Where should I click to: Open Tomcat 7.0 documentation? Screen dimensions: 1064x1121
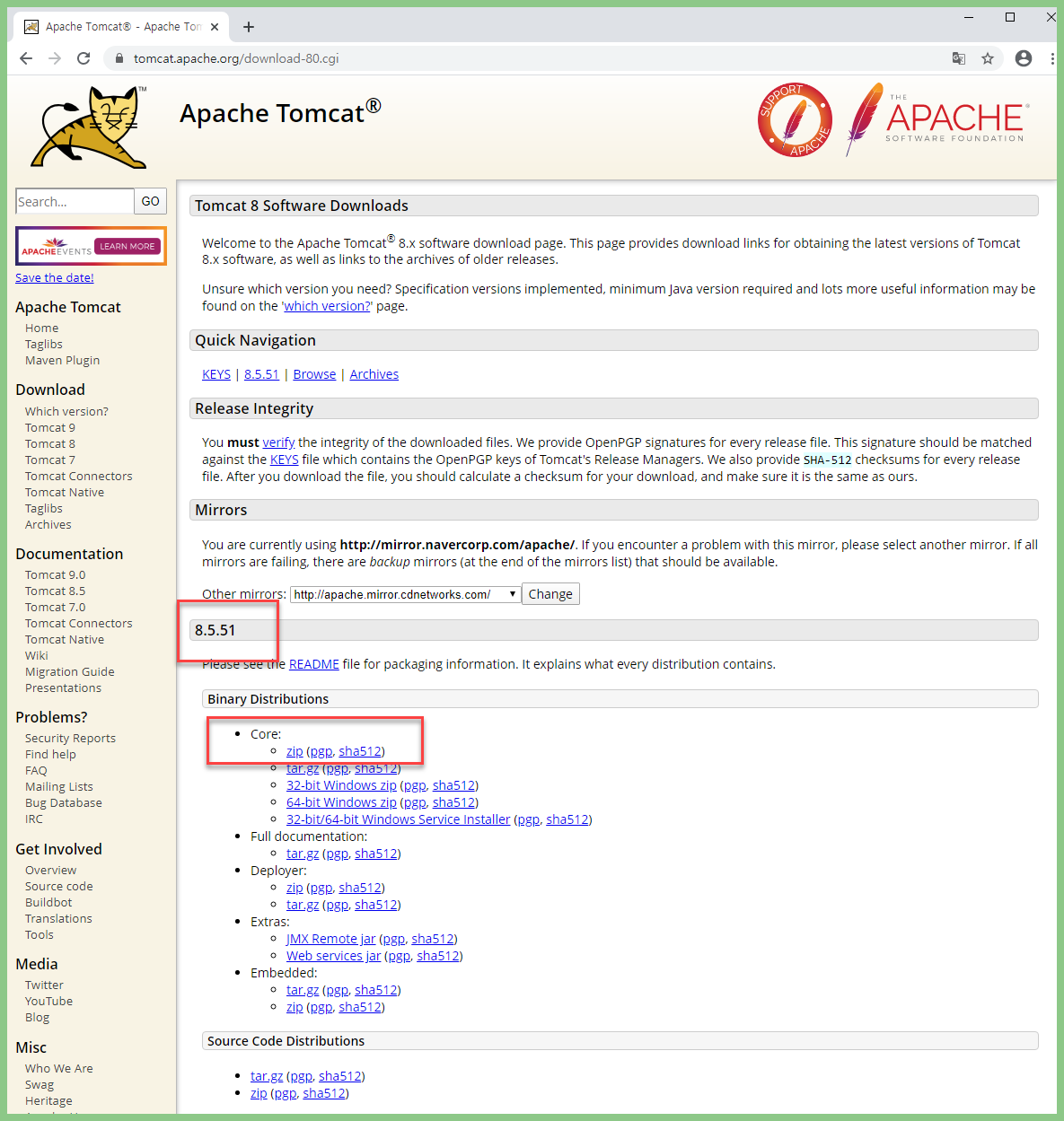pyautogui.click(x=56, y=608)
